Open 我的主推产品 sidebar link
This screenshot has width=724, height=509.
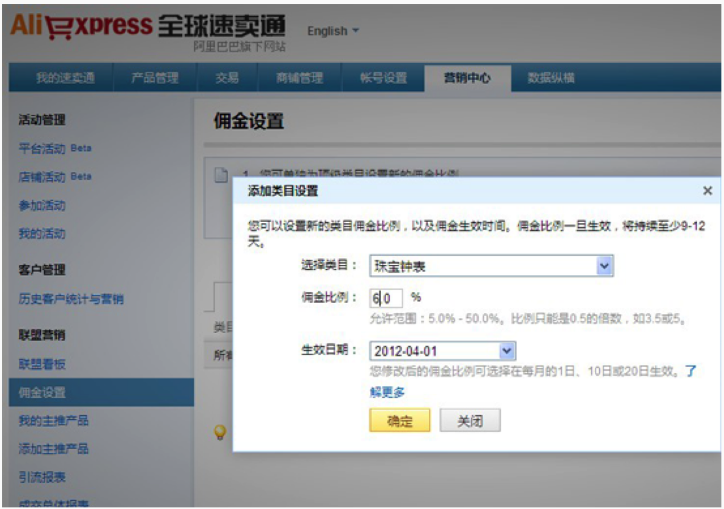pyautogui.click(x=54, y=420)
